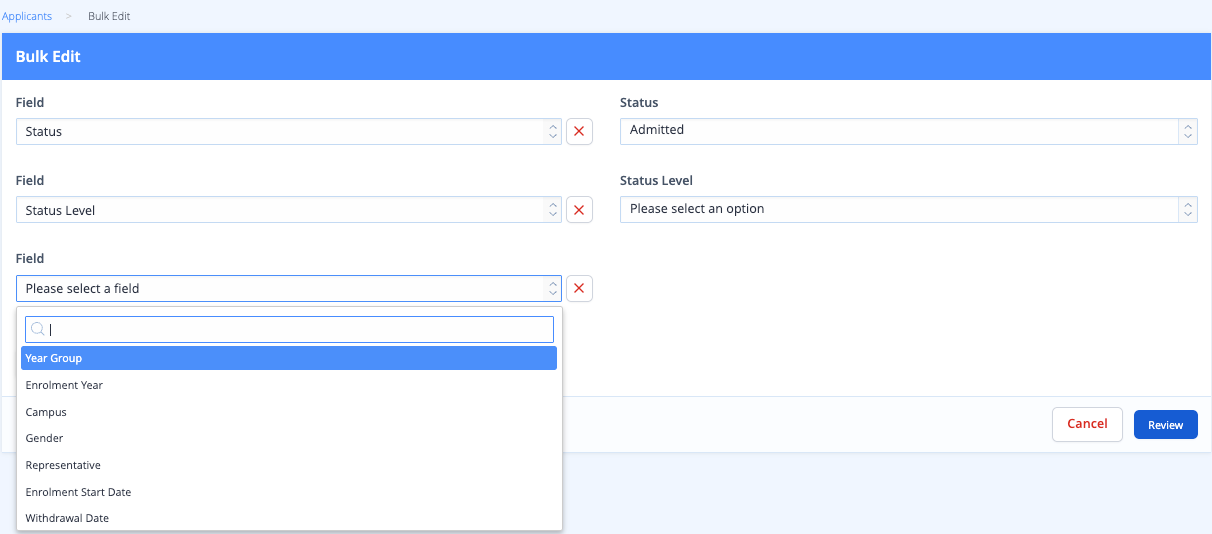Image resolution: width=1212 pixels, height=534 pixels.
Task: Go to Applicants breadcrumb link
Action: 26,16
